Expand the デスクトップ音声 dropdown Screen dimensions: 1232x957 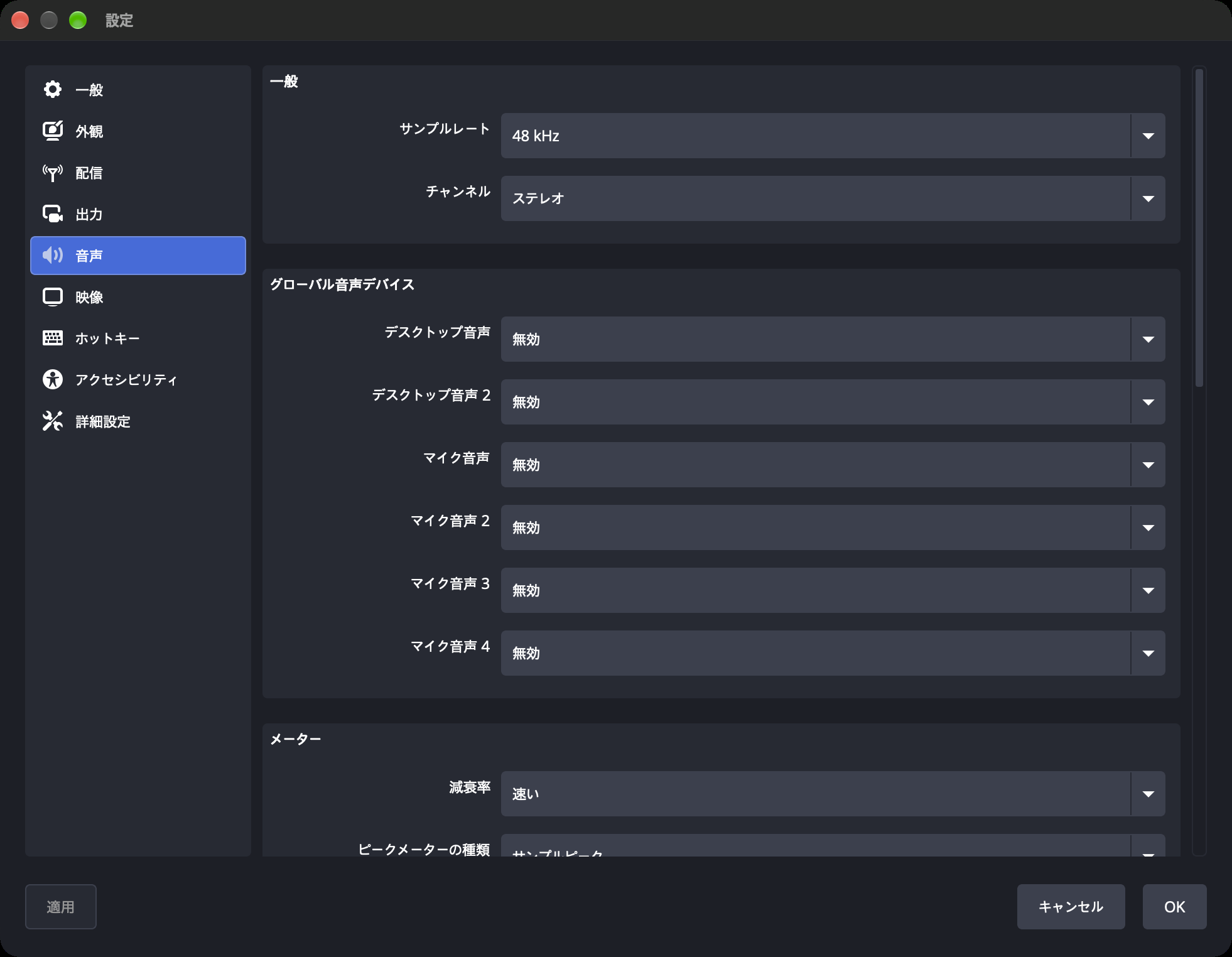[x=833, y=339]
